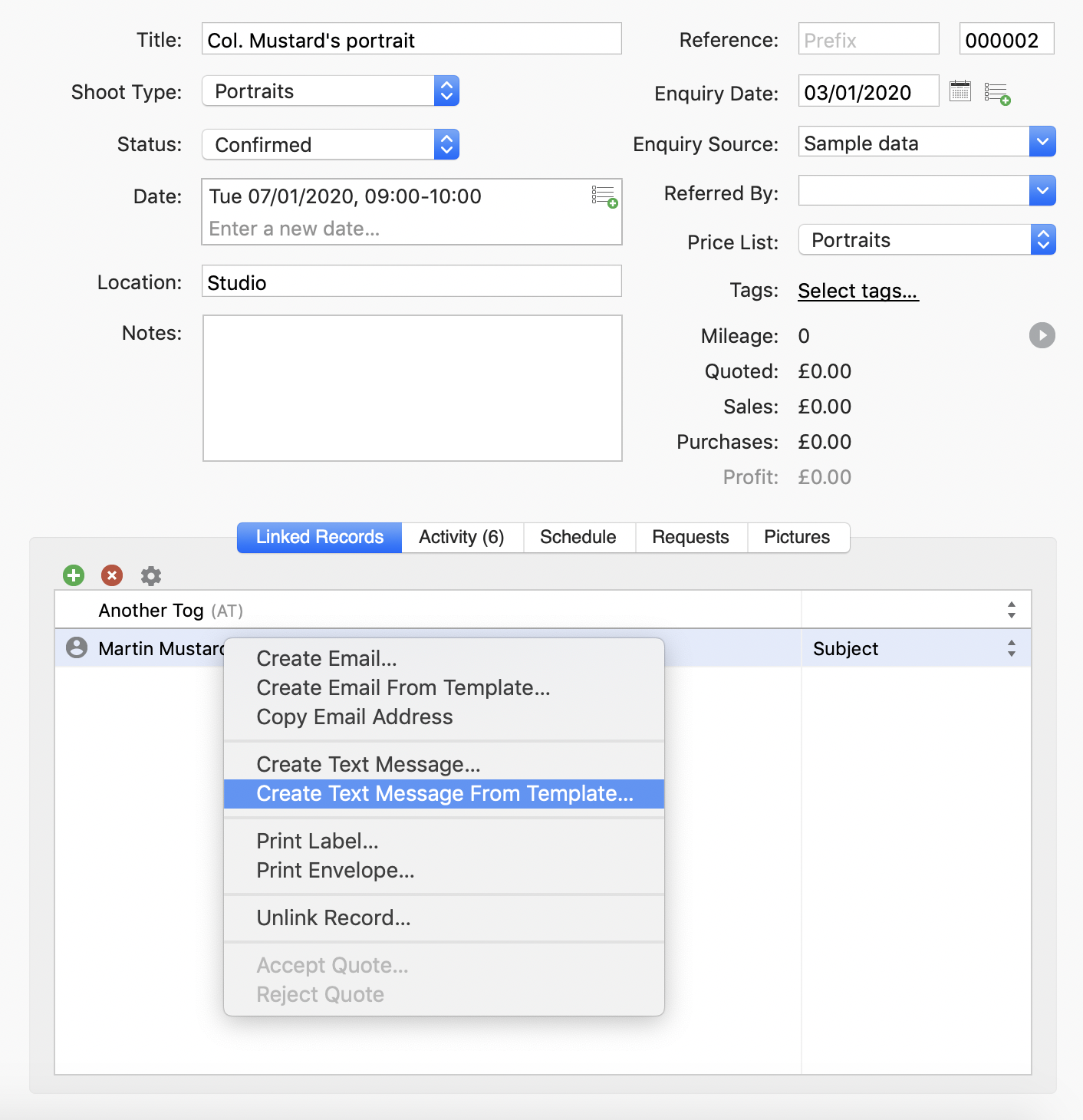Open the gear actions menu icon

(x=151, y=575)
